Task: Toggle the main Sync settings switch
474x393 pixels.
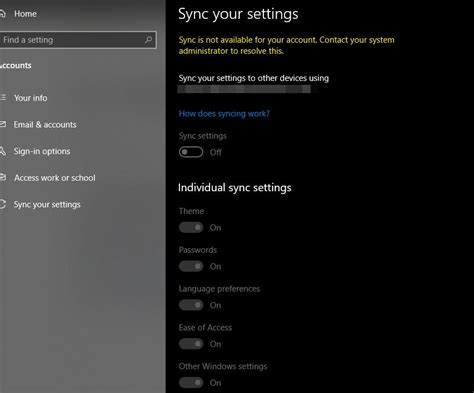Action: tap(191, 152)
